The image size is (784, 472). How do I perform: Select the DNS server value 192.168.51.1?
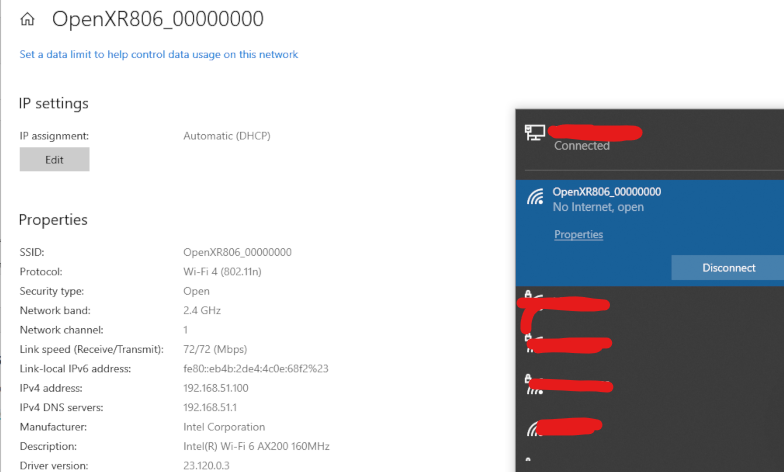[x=210, y=408]
